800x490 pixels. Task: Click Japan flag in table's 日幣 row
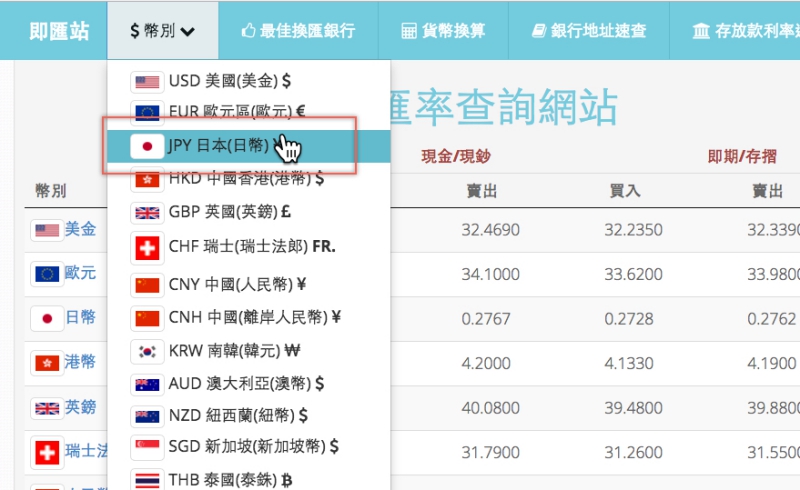point(47,319)
